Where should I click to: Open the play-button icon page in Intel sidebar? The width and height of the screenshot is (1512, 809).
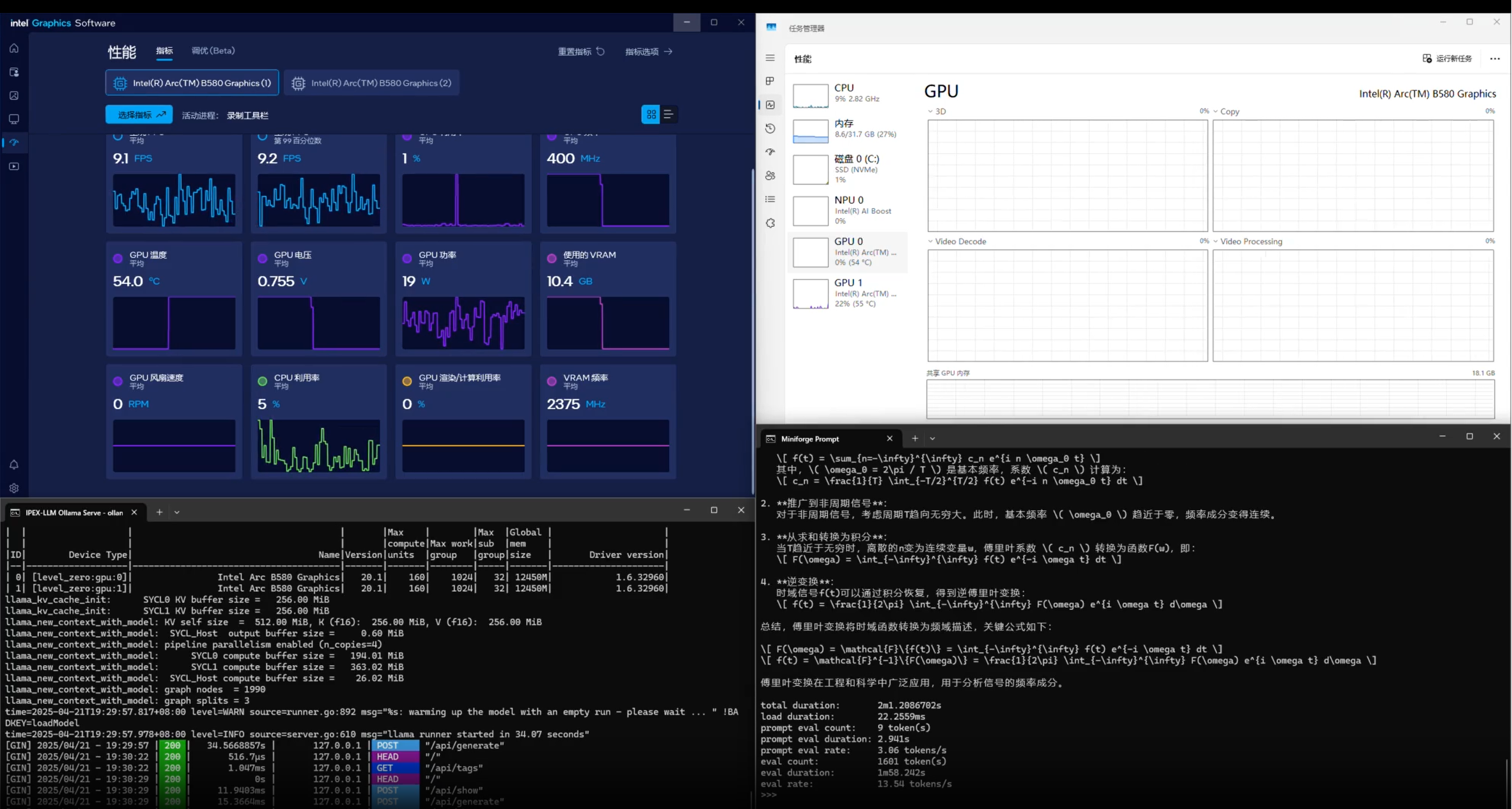(14, 167)
